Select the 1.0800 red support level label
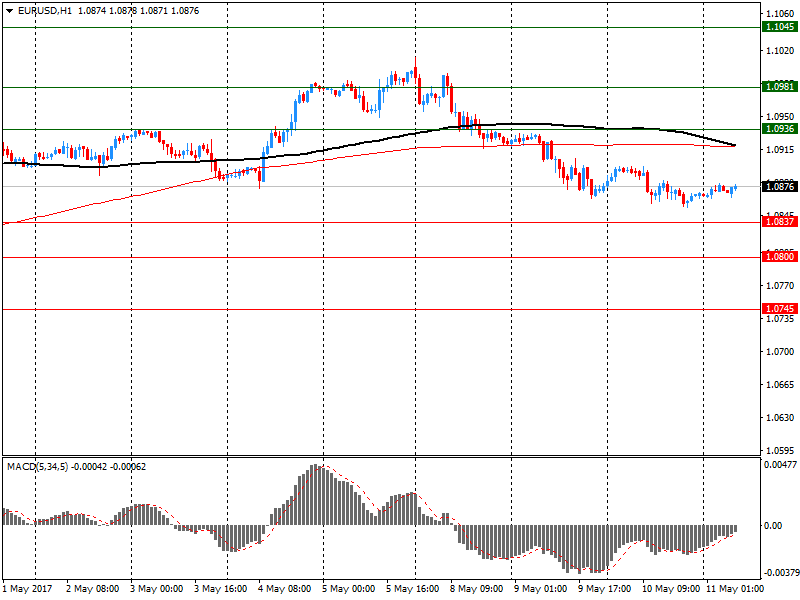This screenshot has height=600, width=800. pos(780,257)
